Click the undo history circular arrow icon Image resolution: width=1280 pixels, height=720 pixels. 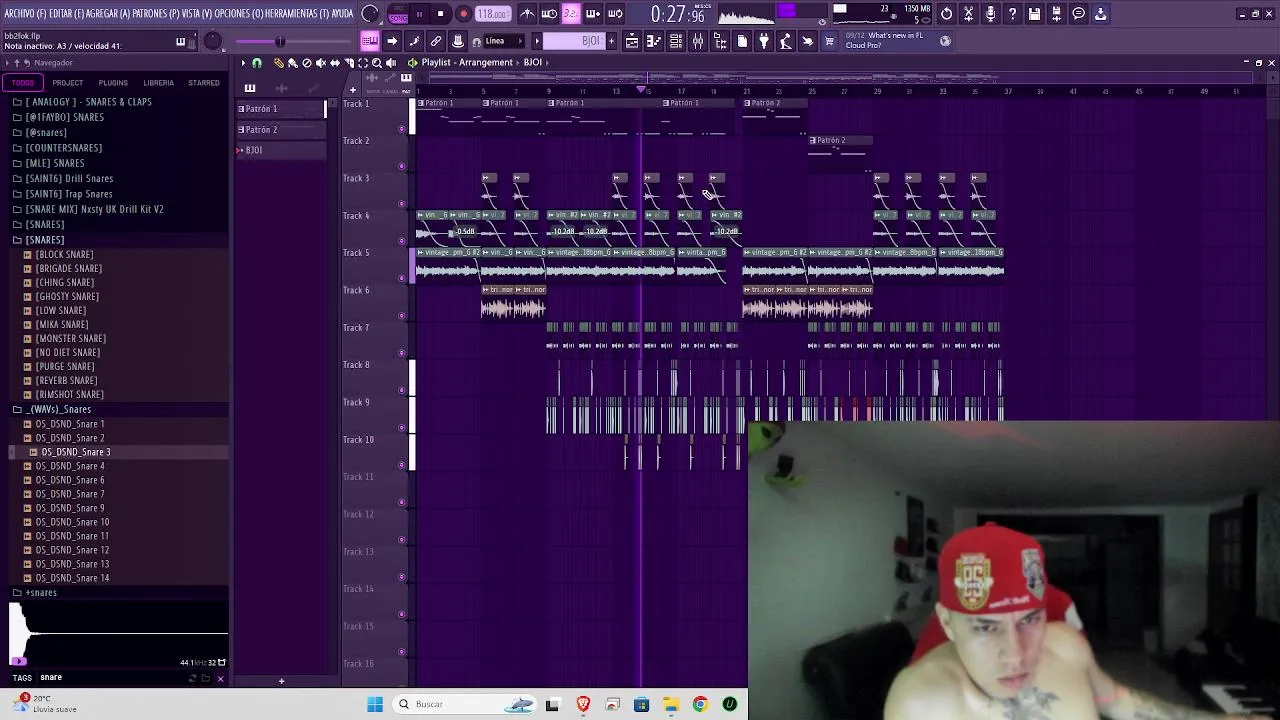coord(946,14)
